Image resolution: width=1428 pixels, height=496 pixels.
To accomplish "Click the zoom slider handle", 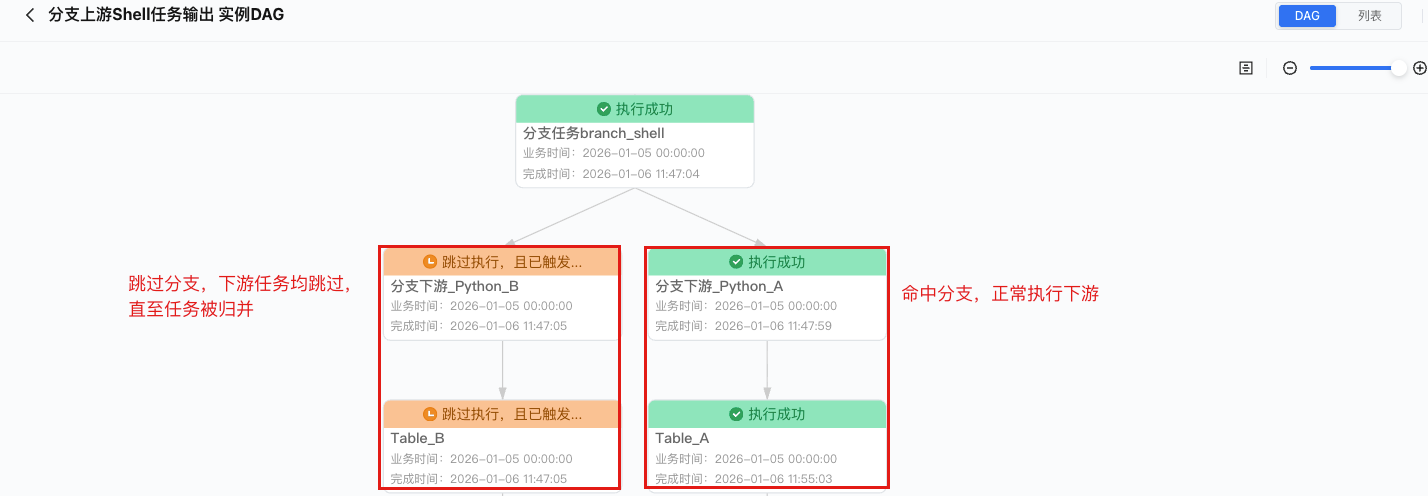I will tap(1399, 68).
